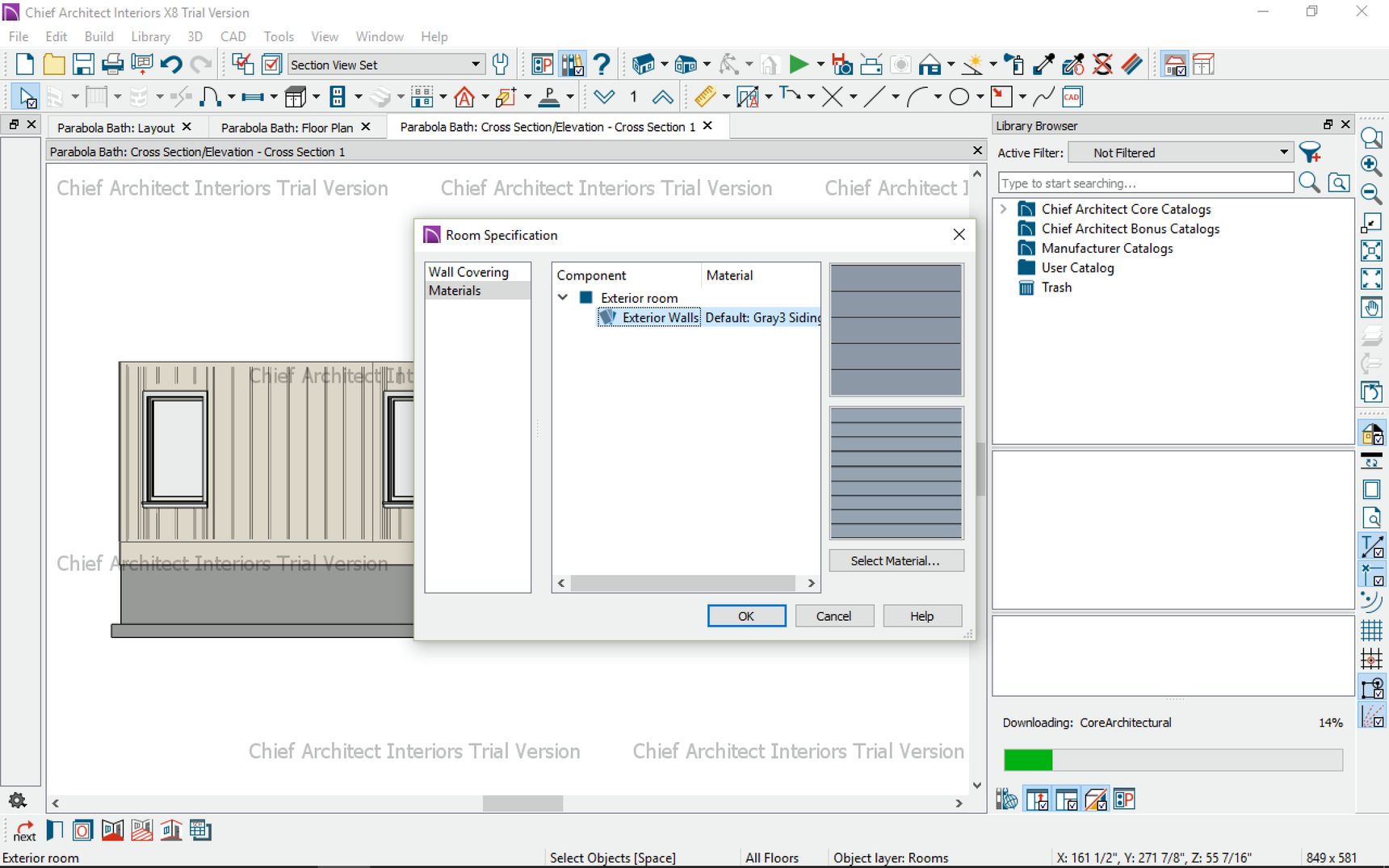The image size is (1389, 868).
Task: Click the Delete Surface crossed icon
Action: tap(1102, 65)
